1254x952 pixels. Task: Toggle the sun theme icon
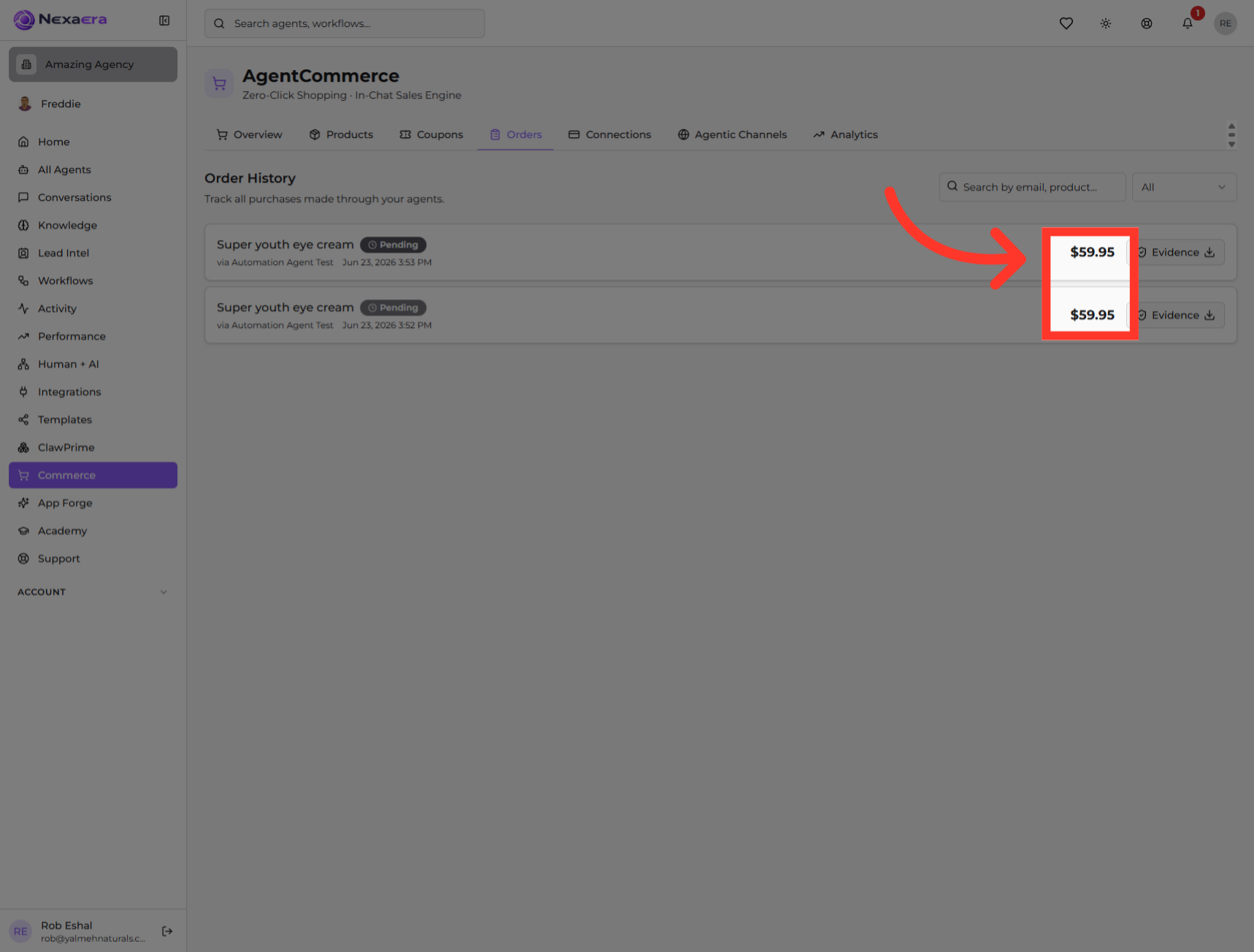click(x=1106, y=23)
